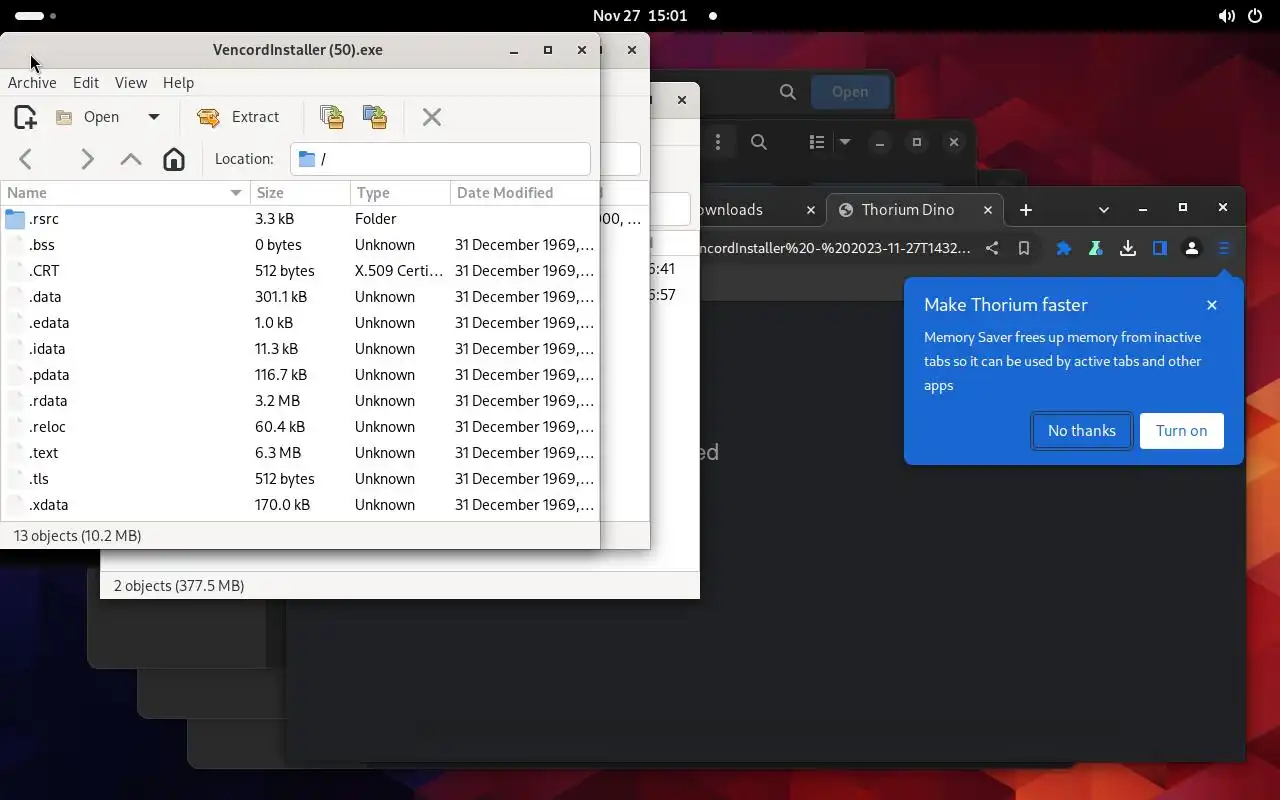Click the dimmed Open button
Image resolution: width=1280 pixels, height=800 pixels.
tap(850, 92)
